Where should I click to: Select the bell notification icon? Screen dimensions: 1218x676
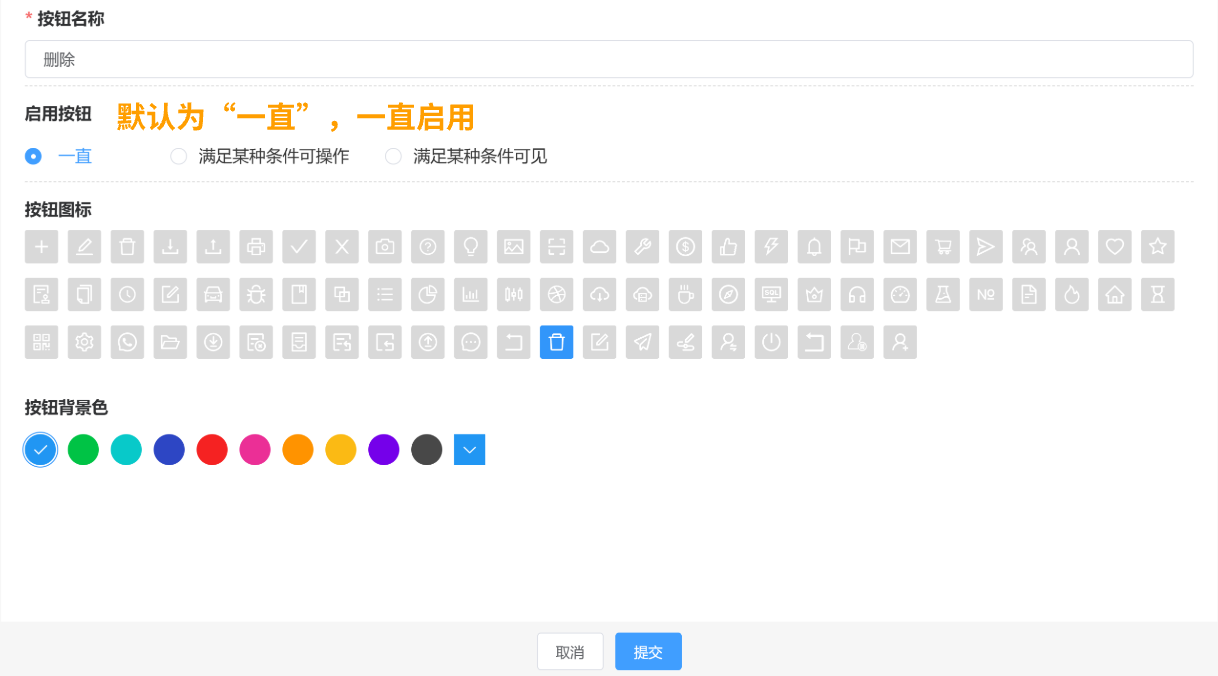814,246
